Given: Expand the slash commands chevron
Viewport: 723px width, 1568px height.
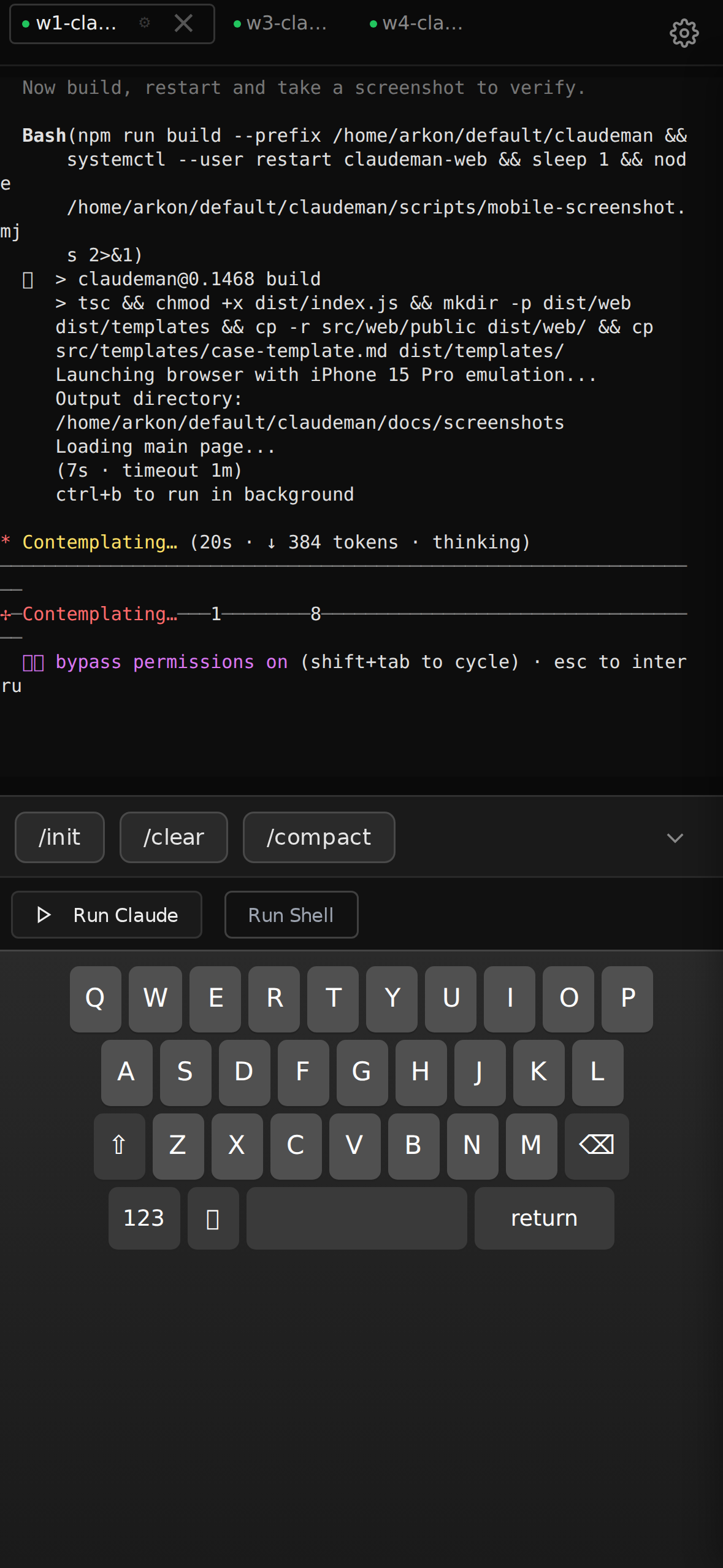Looking at the screenshot, I should (675, 838).
